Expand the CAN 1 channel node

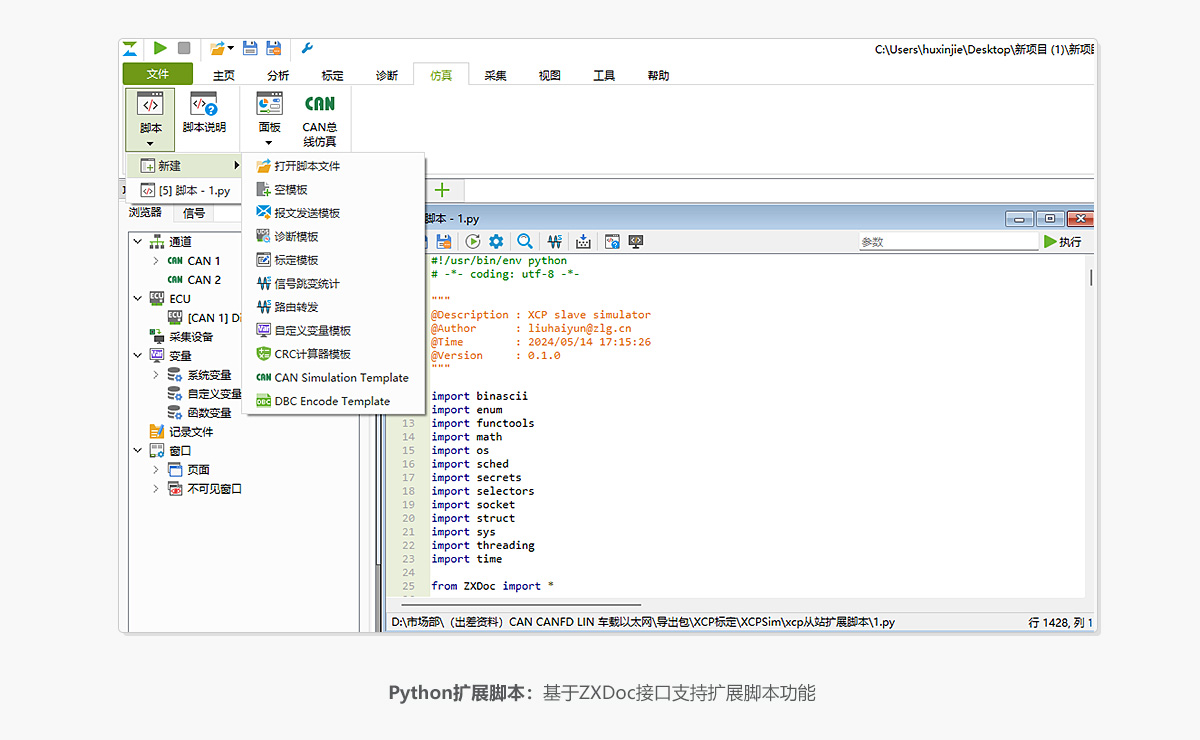[156, 261]
